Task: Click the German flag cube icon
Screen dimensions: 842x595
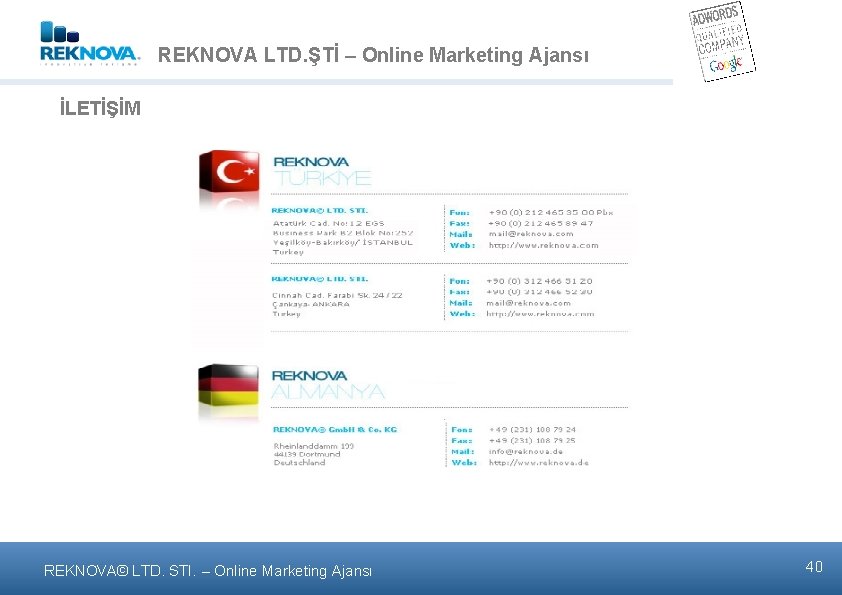Action: [x=228, y=385]
